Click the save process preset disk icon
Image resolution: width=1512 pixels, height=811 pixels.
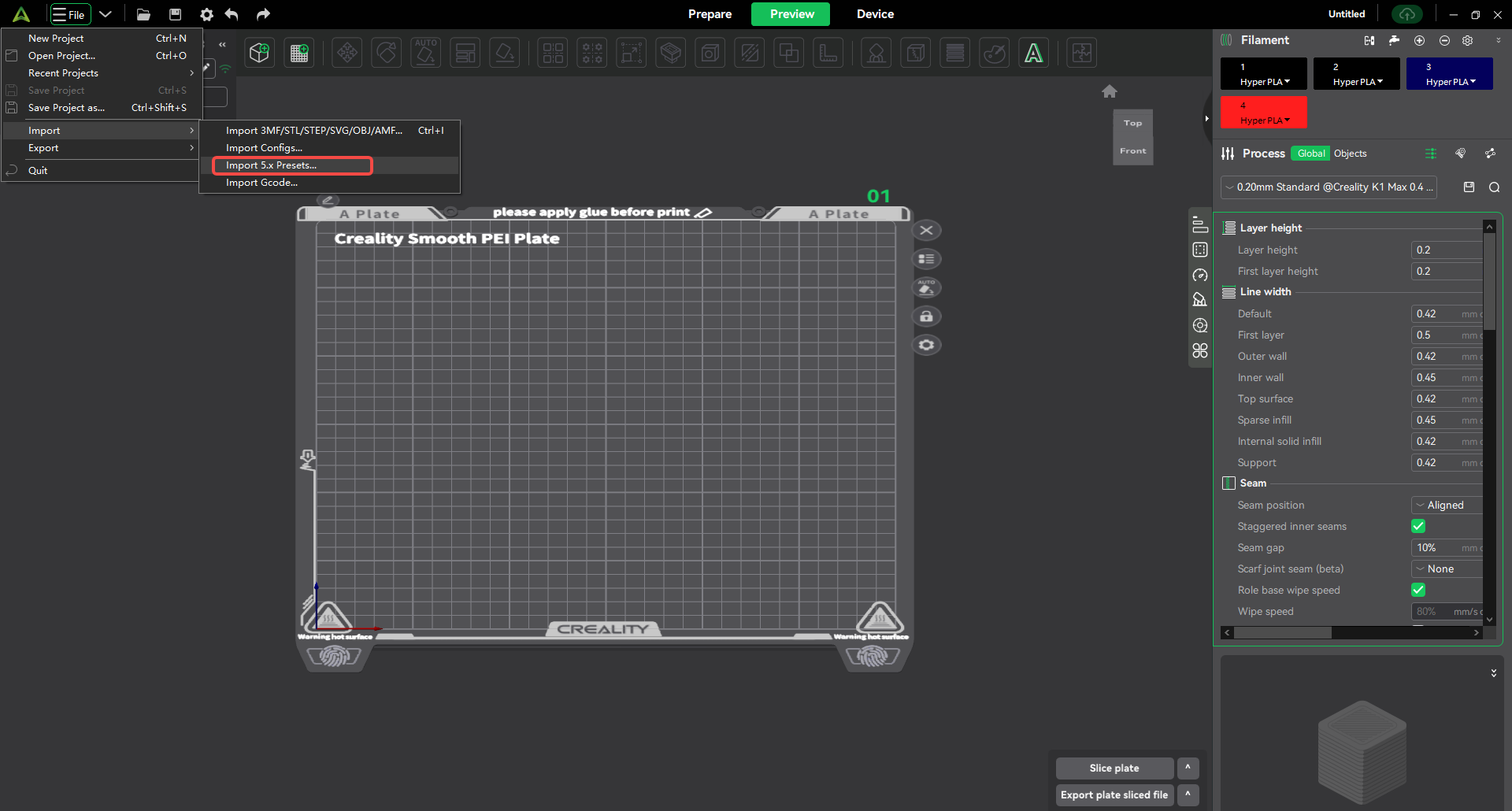(x=1469, y=187)
